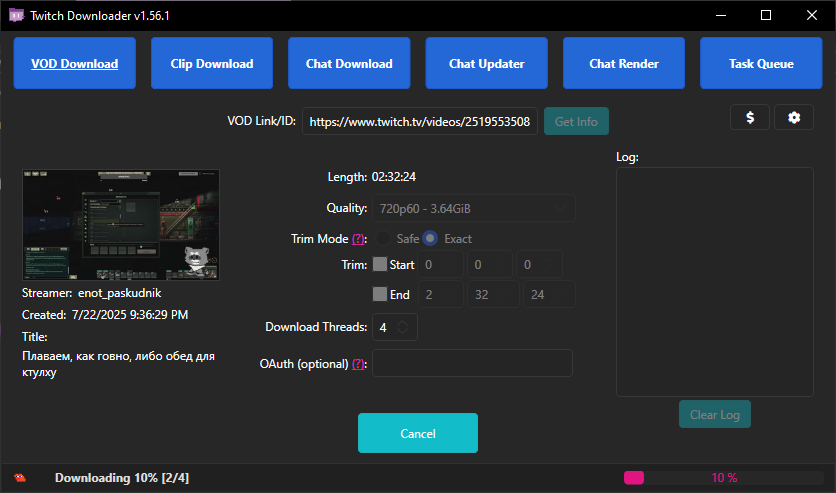Click the Created date 7/22/2025 9:36:29 PM

click(130, 315)
